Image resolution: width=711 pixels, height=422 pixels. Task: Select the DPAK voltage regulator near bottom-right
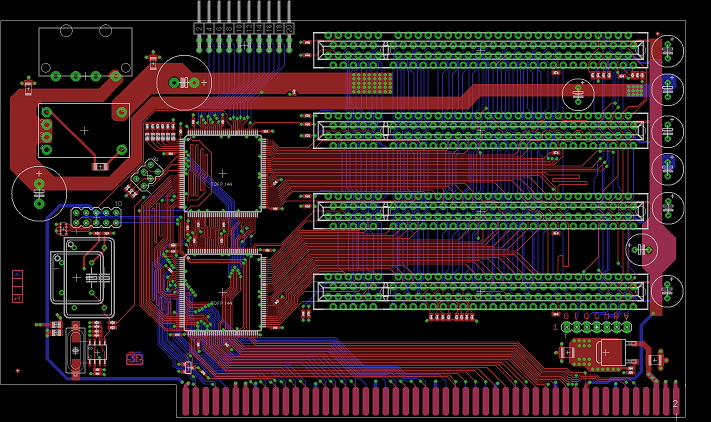coord(606,352)
